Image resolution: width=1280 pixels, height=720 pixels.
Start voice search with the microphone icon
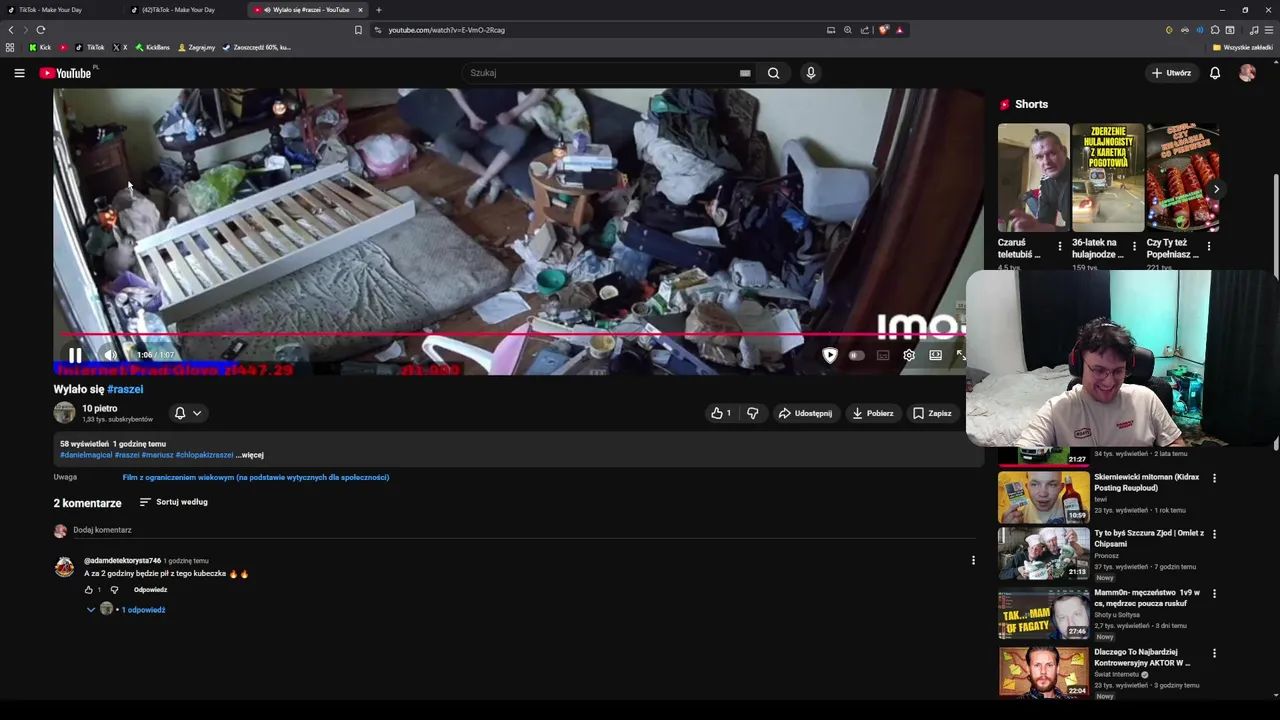coord(811,73)
